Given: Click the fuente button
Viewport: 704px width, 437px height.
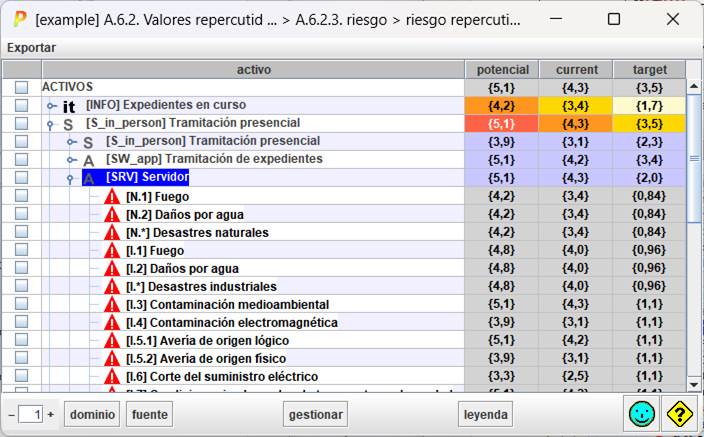Looking at the screenshot, I should (x=150, y=415).
